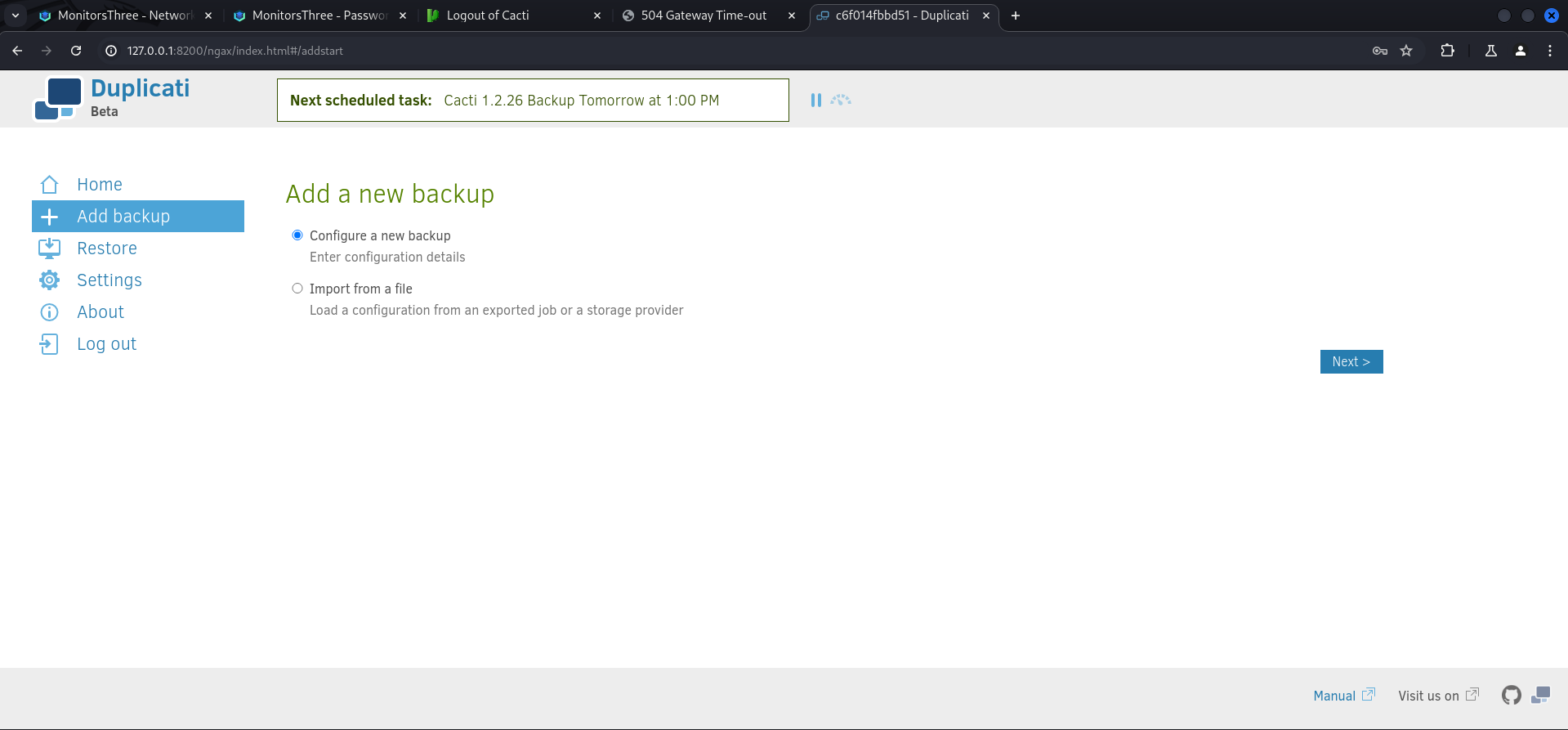Click the Settings gear icon
The height and width of the screenshot is (730, 1568).
[x=49, y=280]
